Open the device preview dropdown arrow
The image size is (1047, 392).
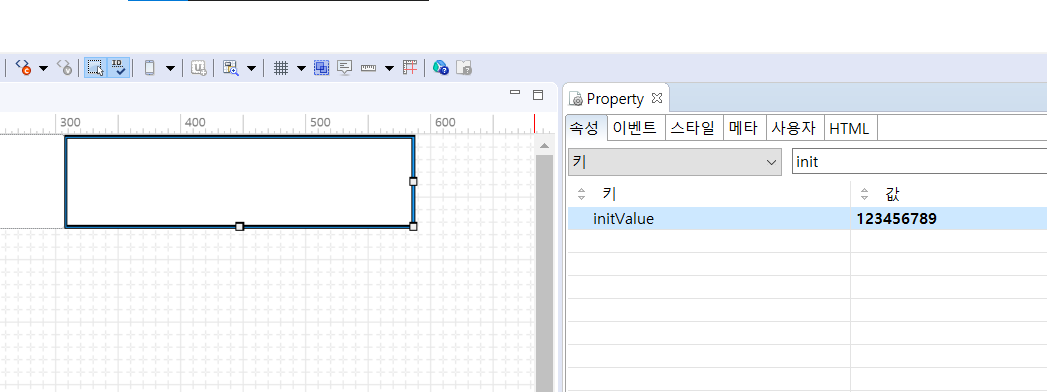point(170,68)
